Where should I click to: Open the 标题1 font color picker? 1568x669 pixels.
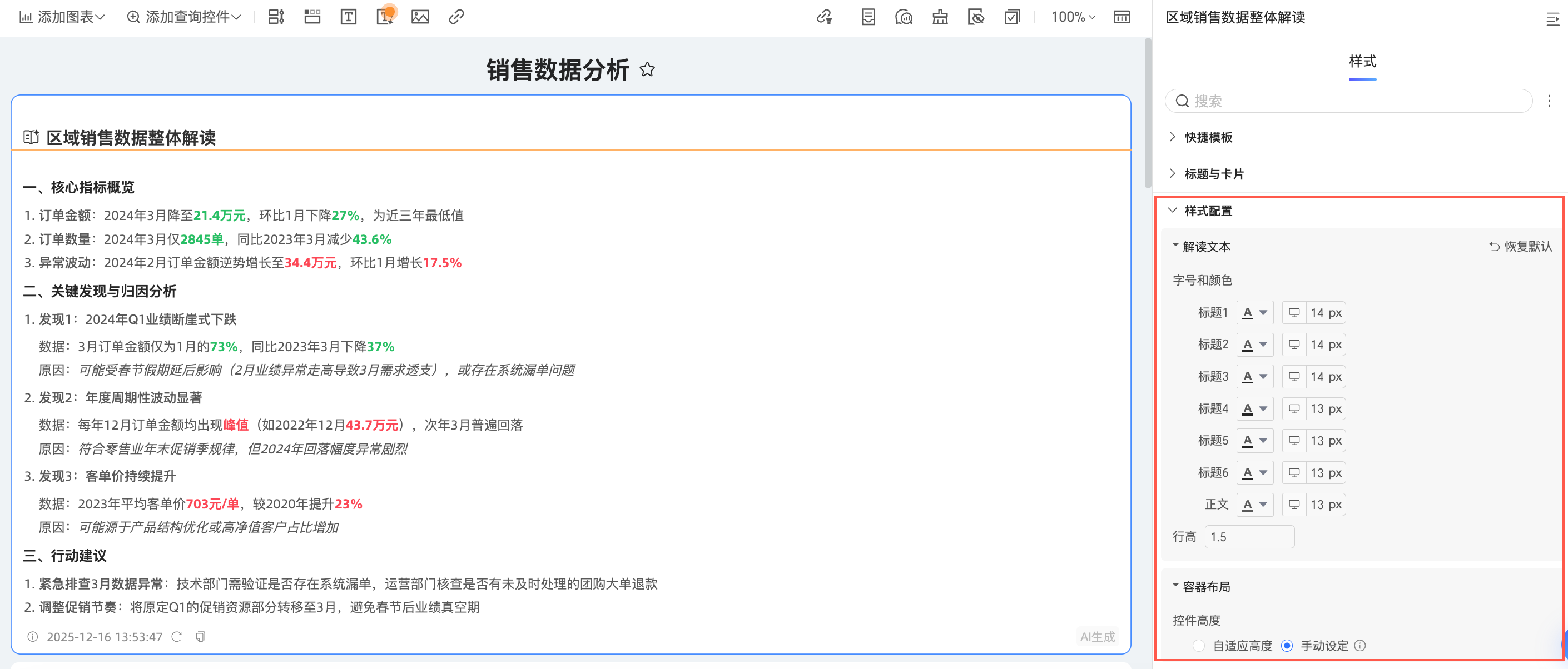tap(1254, 313)
